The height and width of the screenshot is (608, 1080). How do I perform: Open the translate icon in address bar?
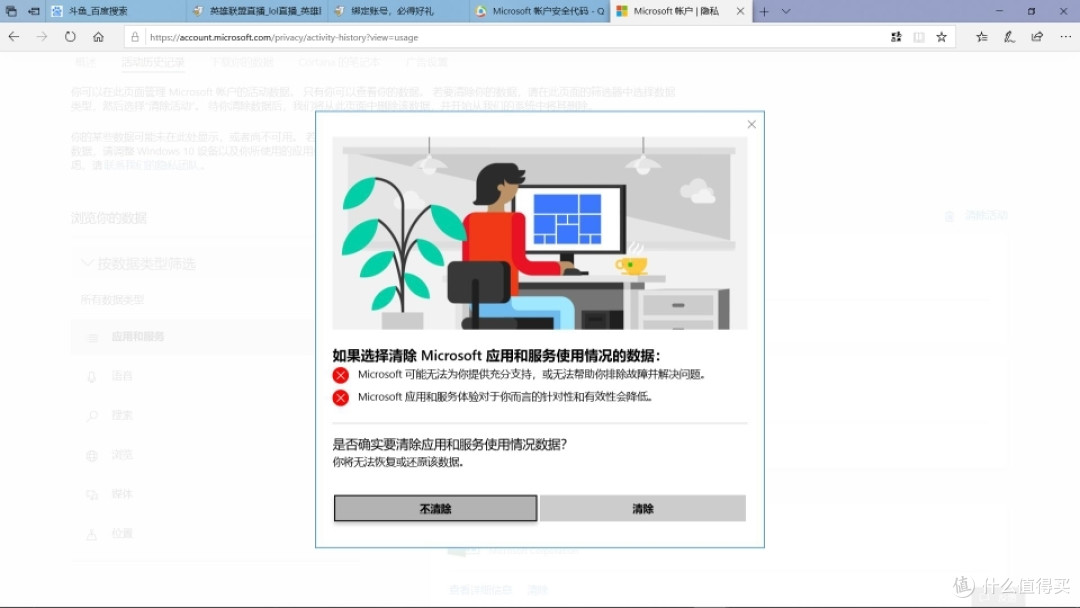(x=896, y=37)
